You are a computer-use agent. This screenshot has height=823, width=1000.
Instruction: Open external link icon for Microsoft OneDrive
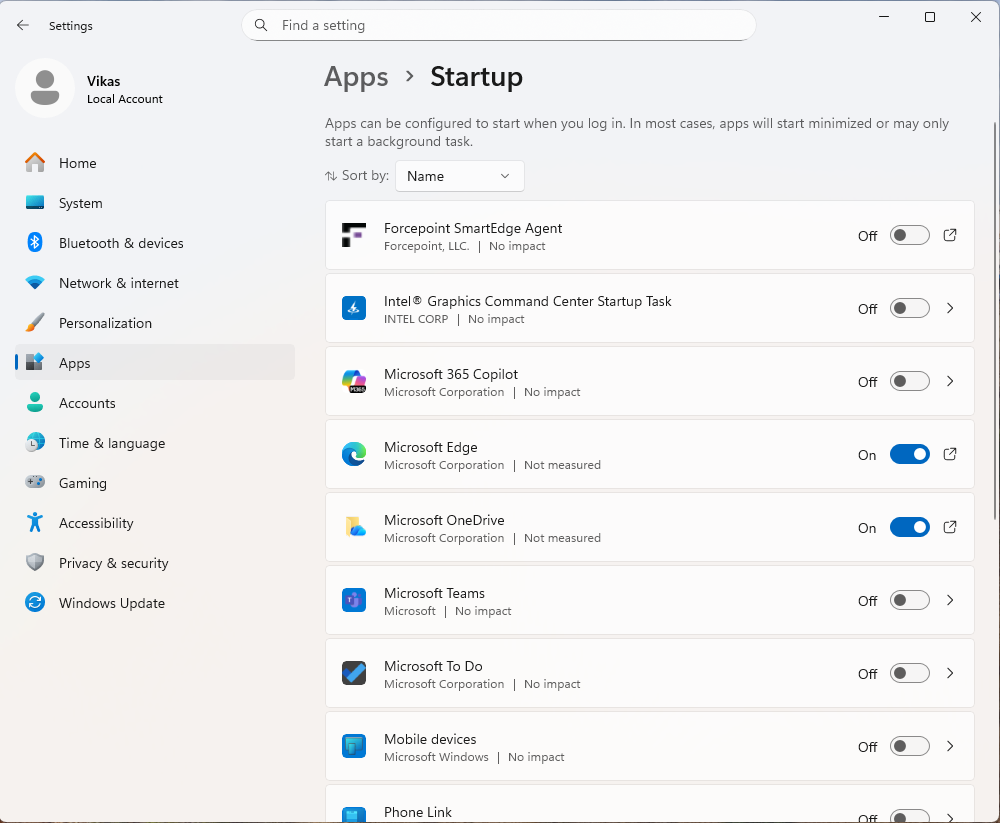point(950,527)
